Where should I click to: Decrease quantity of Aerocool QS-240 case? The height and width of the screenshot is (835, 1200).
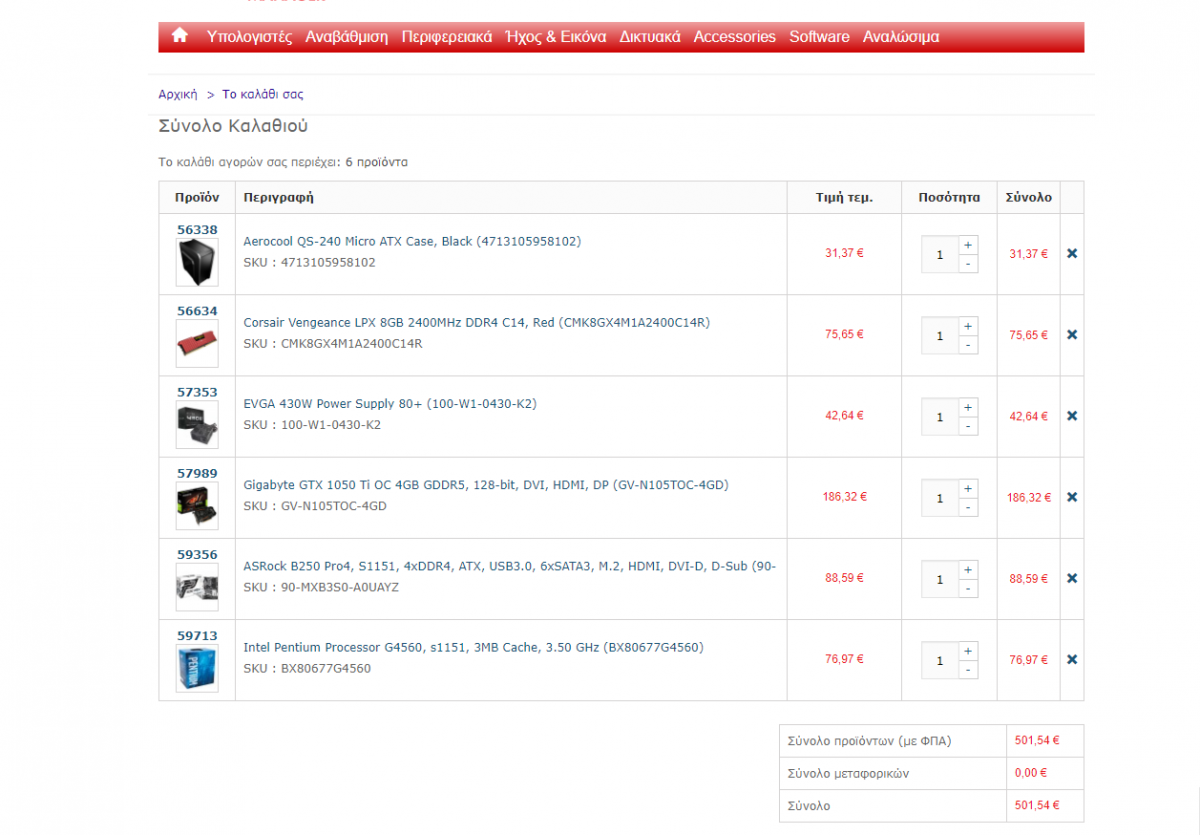[x=968, y=264]
